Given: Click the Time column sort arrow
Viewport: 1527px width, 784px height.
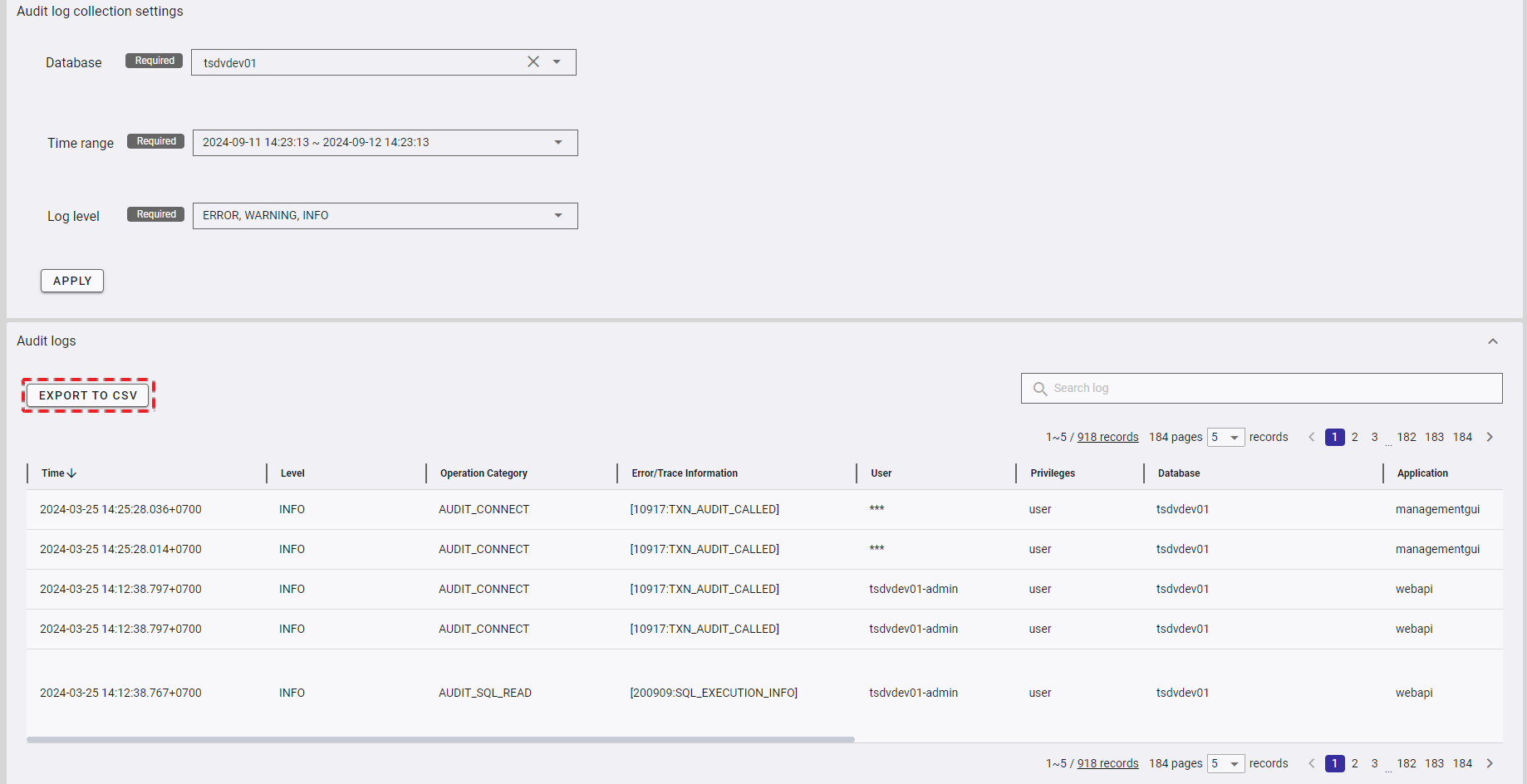Looking at the screenshot, I should (72, 473).
